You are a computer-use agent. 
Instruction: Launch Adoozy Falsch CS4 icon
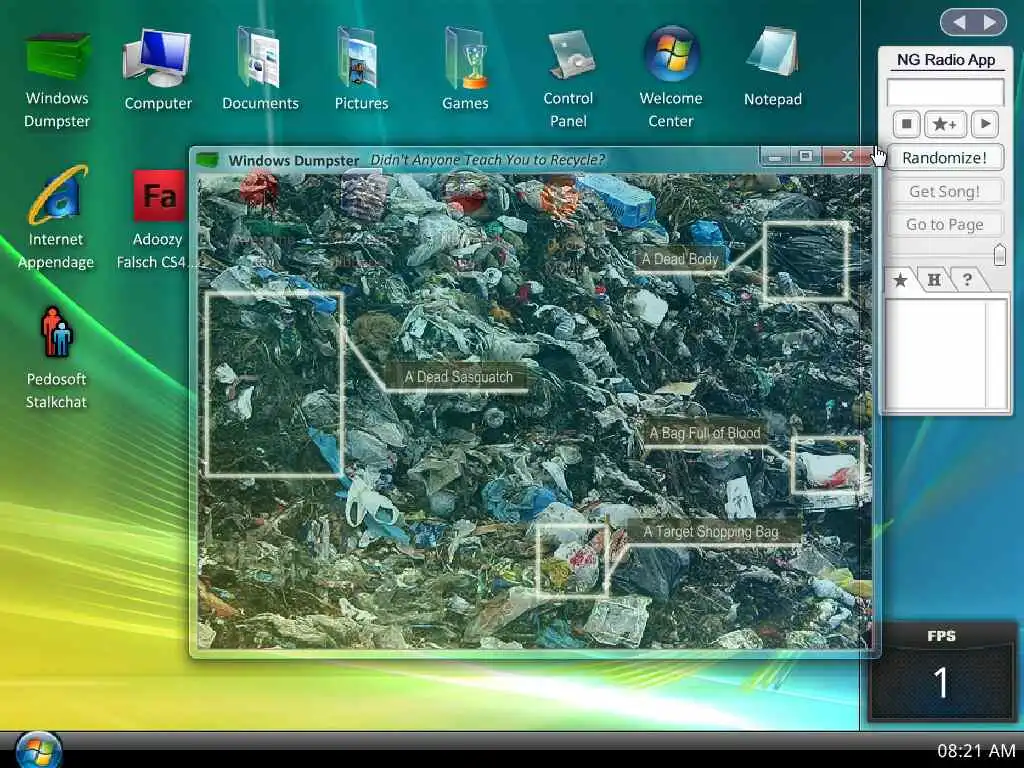(157, 219)
